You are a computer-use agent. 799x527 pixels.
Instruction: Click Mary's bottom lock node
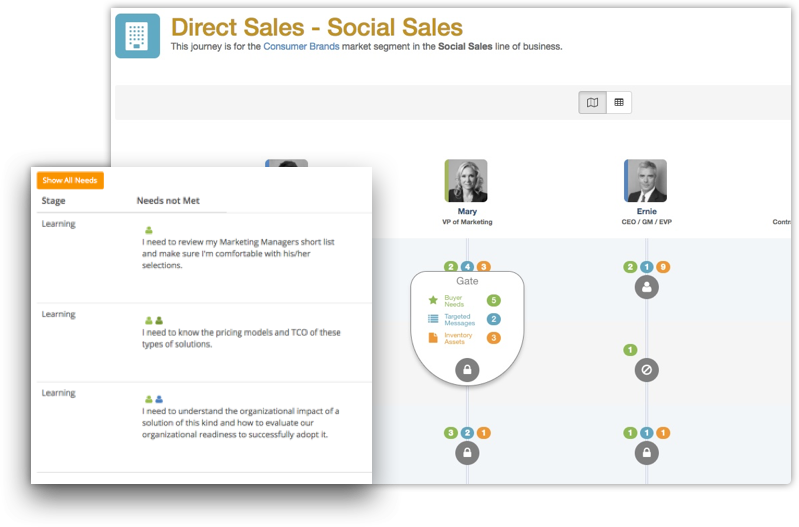tap(467, 453)
